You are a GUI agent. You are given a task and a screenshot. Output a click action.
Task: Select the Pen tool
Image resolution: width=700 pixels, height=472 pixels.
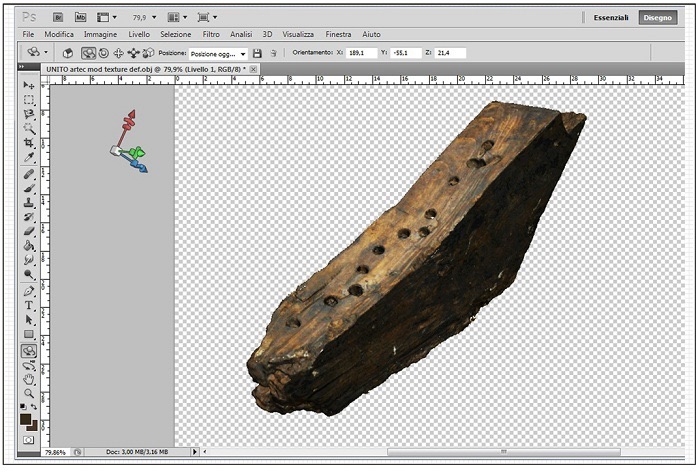point(29,291)
